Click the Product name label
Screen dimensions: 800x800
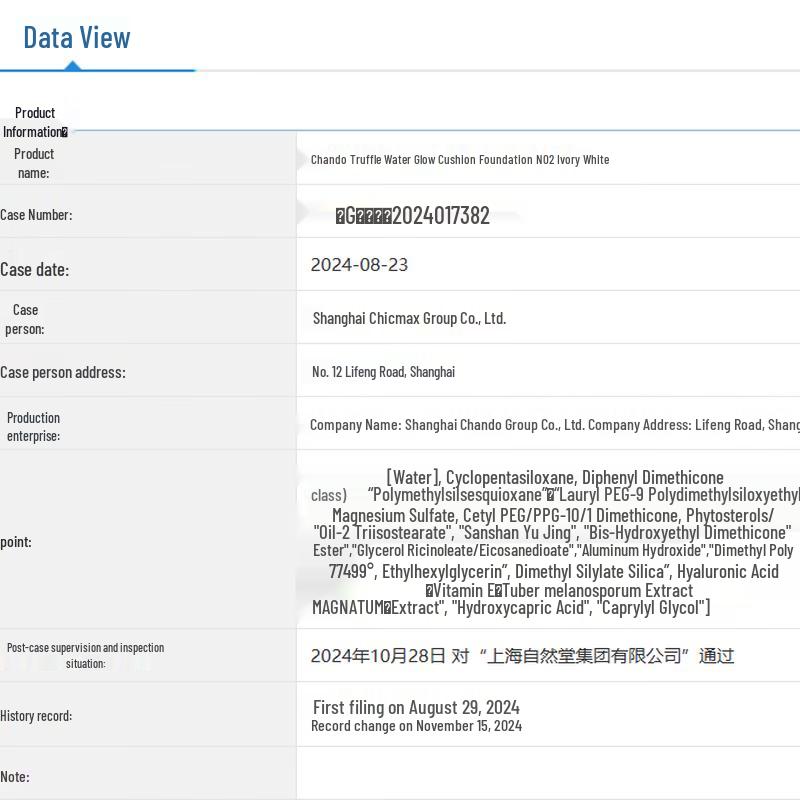click(x=34, y=163)
